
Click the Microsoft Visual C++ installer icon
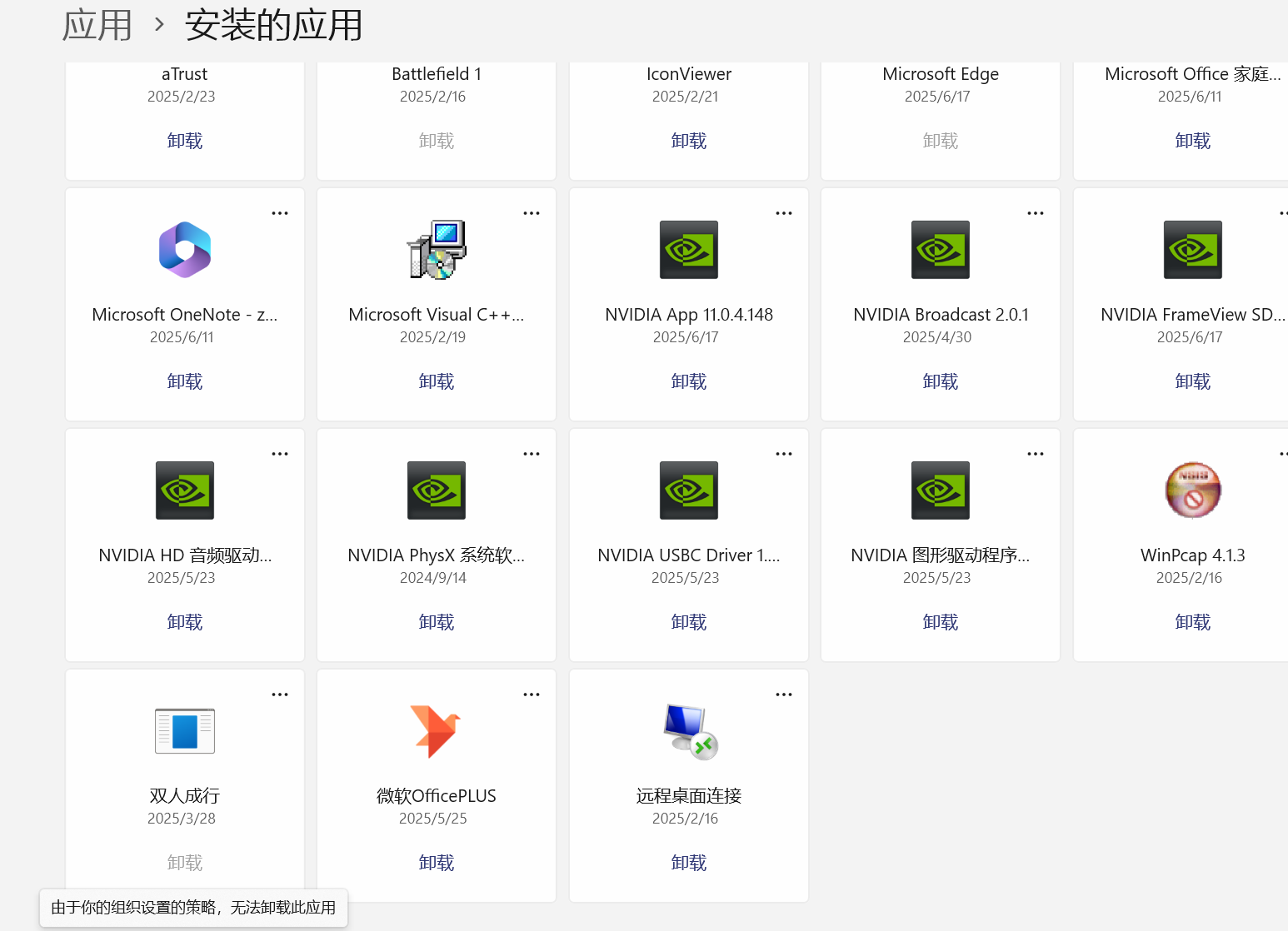(437, 250)
